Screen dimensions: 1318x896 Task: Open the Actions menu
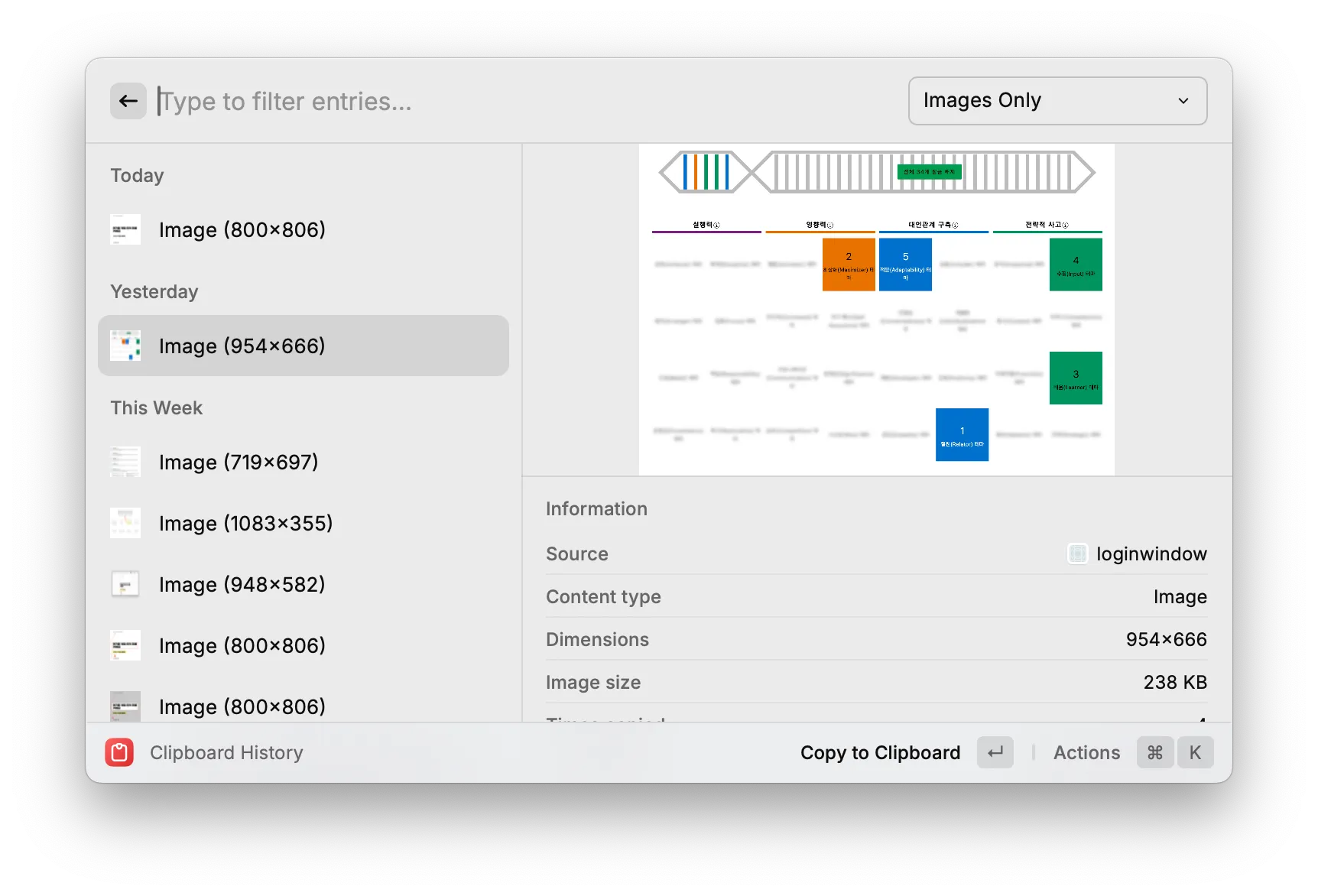pyautogui.click(x=1086, y=752)
